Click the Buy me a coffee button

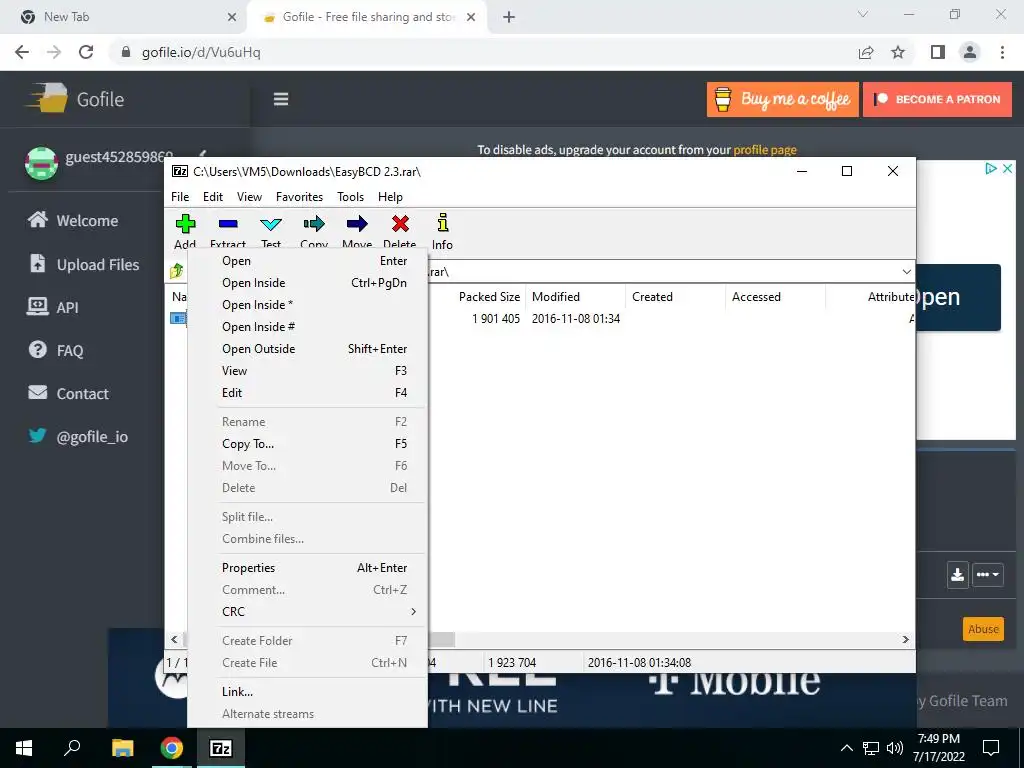782,99
